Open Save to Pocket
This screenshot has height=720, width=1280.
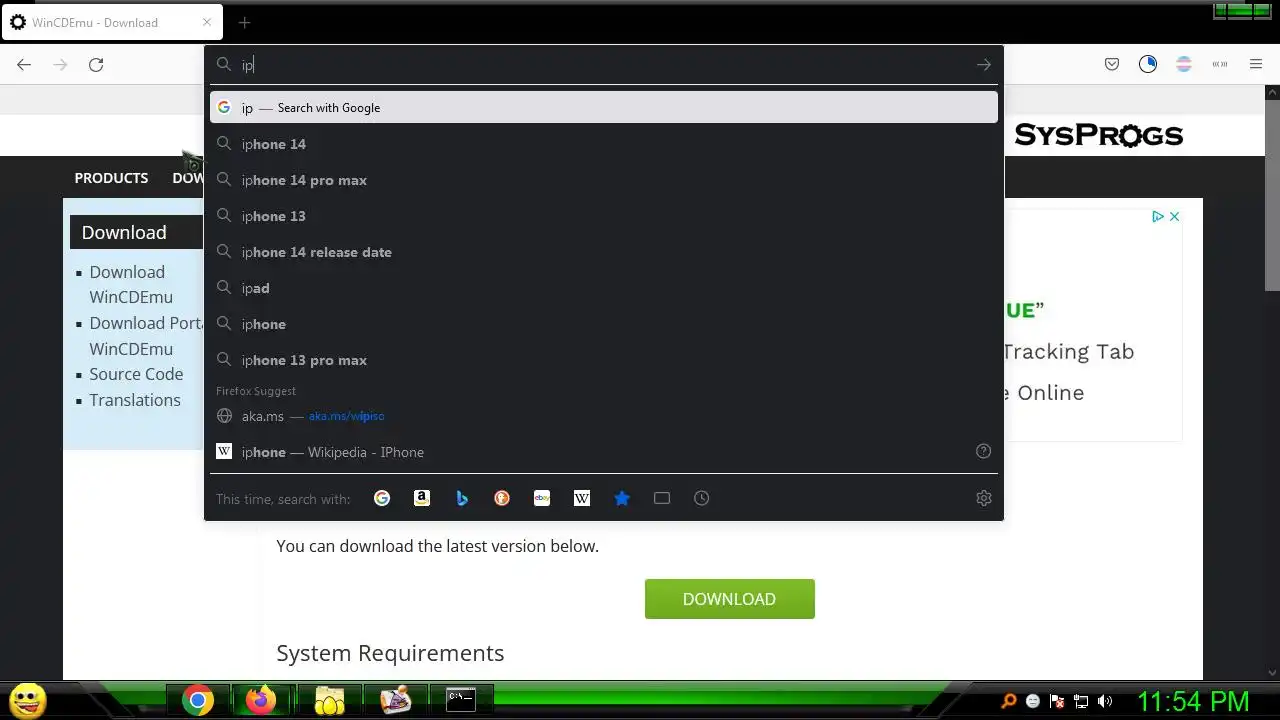tap(1112, 65)
